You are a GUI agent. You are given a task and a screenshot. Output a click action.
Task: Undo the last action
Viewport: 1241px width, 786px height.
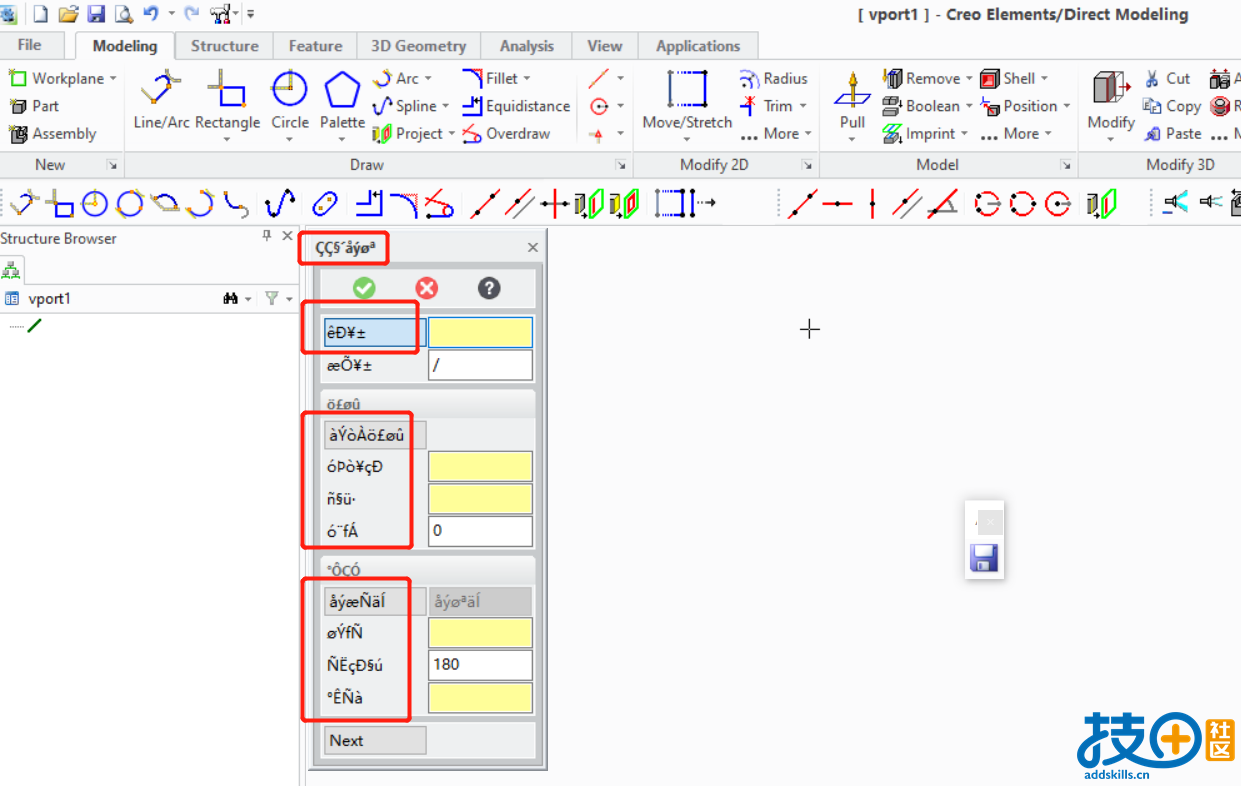click(151, 14)
